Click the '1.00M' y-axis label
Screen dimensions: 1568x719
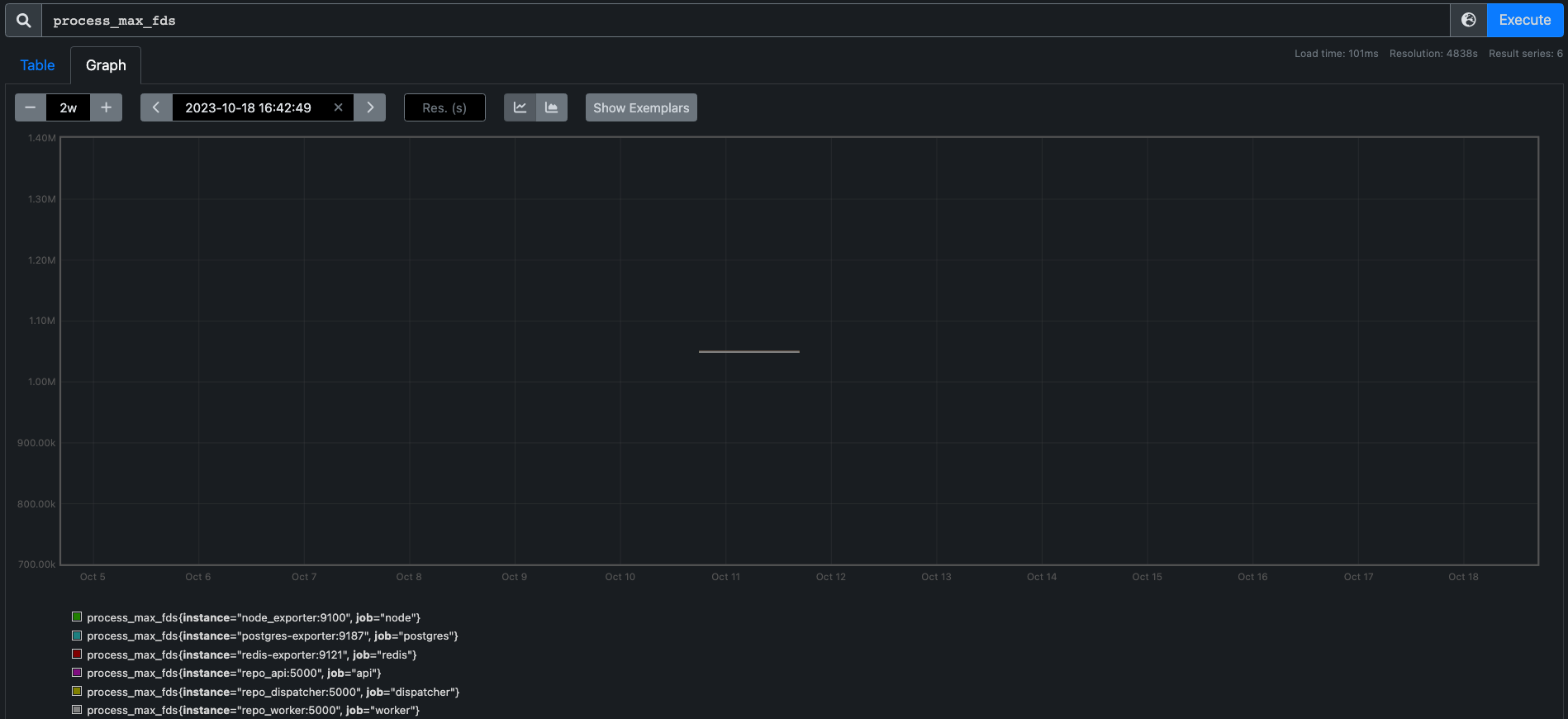[x=42, y=382]
